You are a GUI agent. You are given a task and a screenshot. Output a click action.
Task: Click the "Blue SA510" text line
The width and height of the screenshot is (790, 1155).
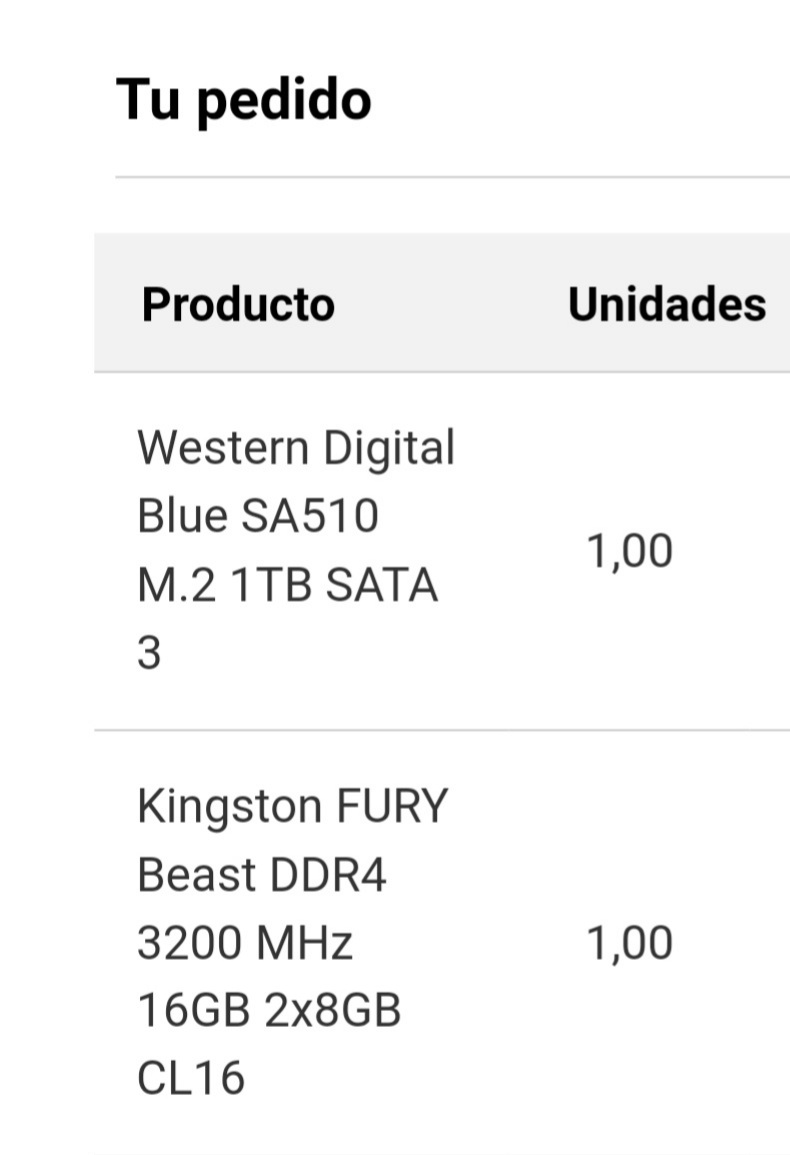pyautogui.click(x=258, y=516)
